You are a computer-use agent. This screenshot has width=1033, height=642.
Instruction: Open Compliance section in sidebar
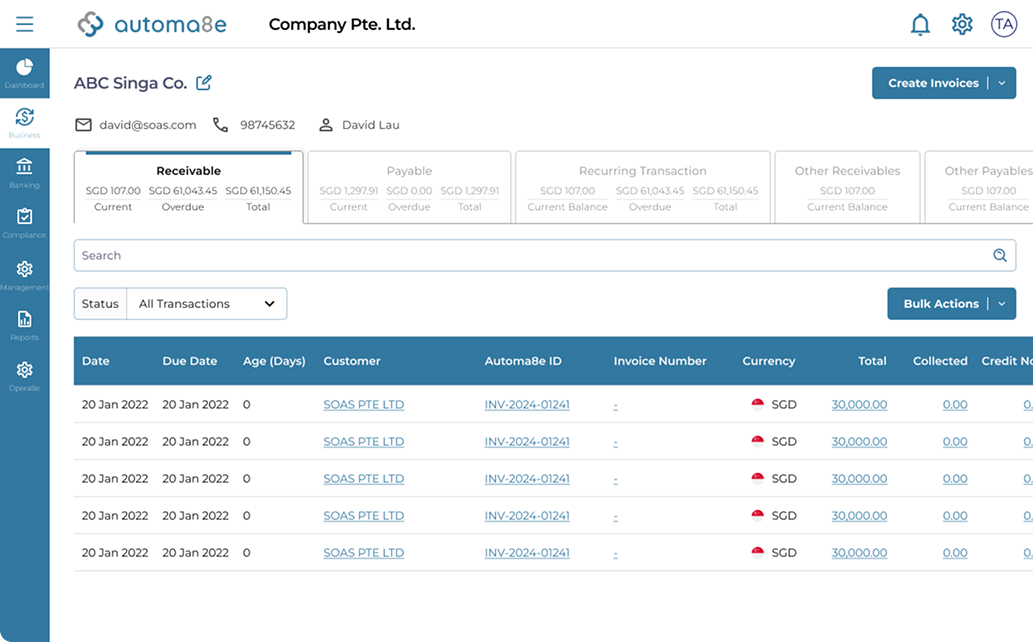pos(24,223)
